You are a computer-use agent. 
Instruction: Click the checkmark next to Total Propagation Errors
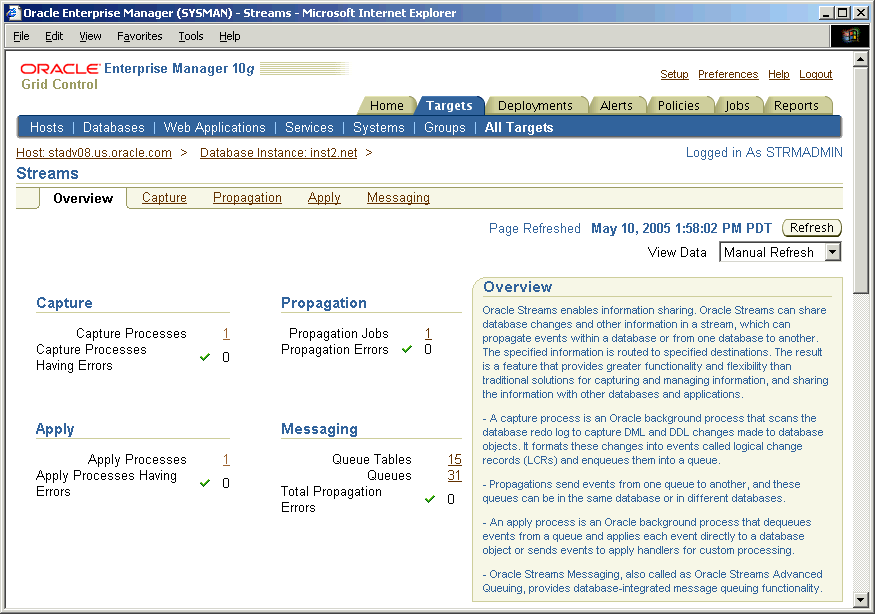429,499
